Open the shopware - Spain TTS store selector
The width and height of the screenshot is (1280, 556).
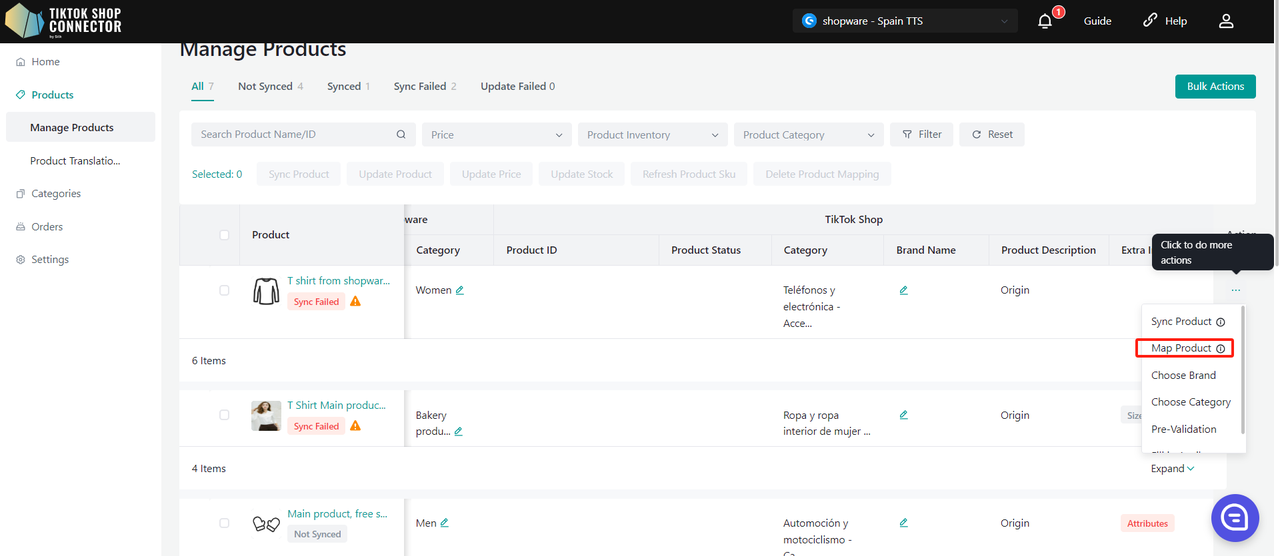904,21
